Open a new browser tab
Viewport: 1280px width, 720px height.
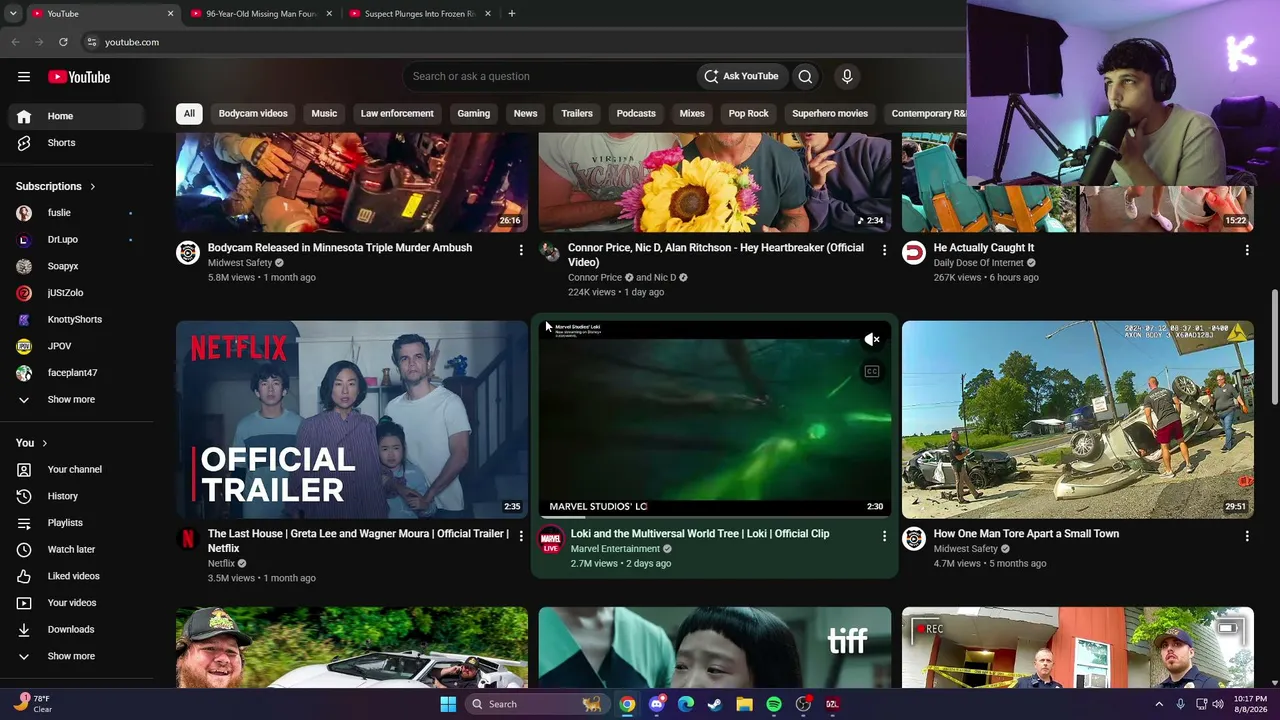pos(511,14)
